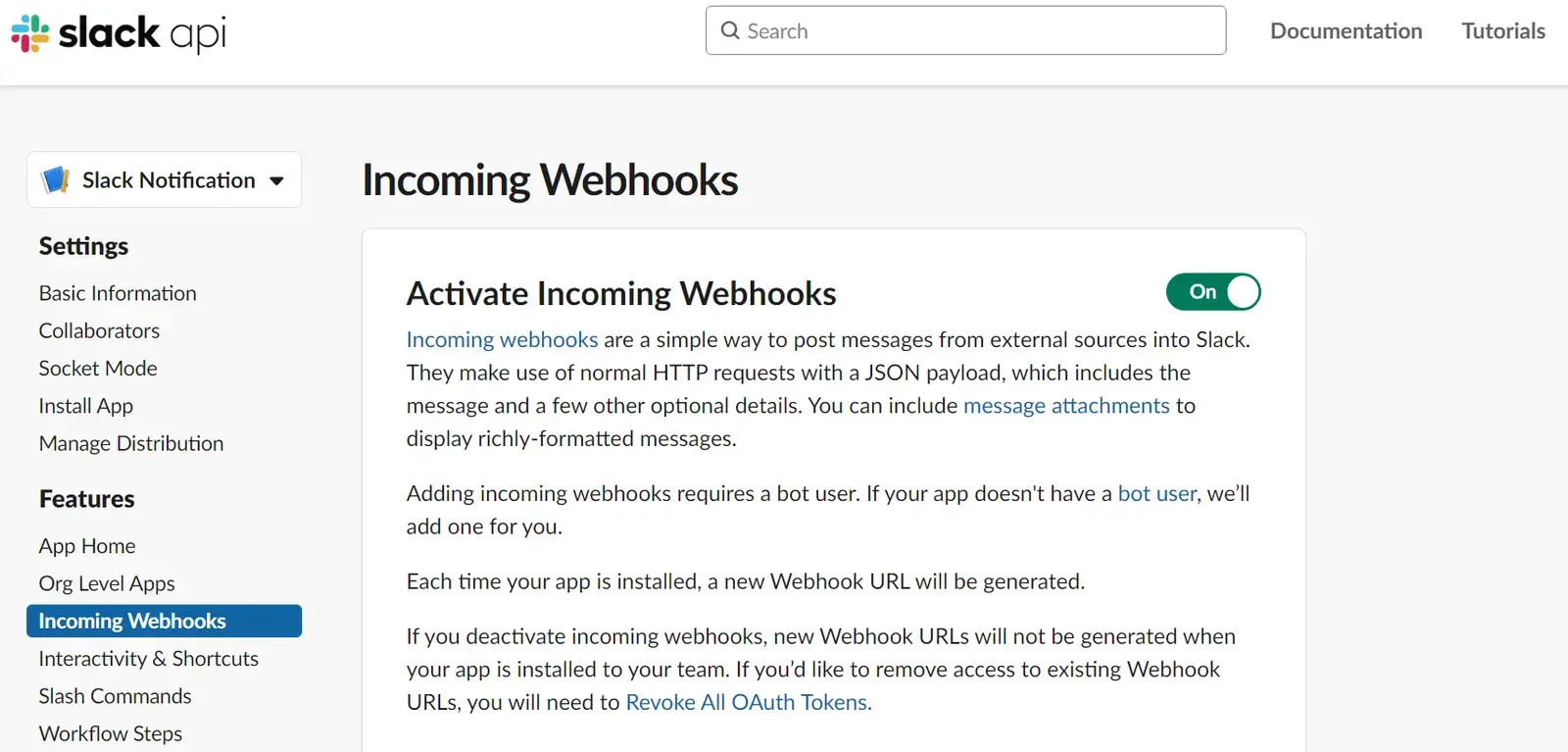Open the Tutorials menu

click(x=1503, y=30)
